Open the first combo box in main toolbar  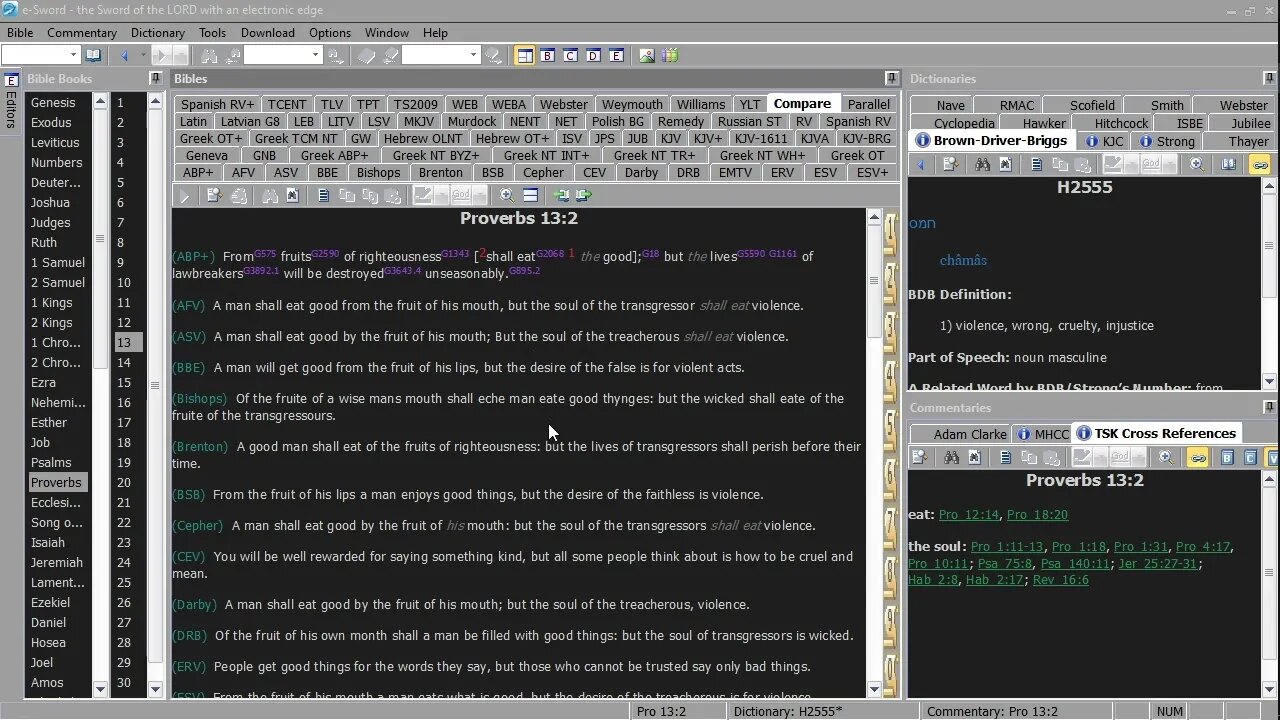pyautogui.click(x=40, y=56)
